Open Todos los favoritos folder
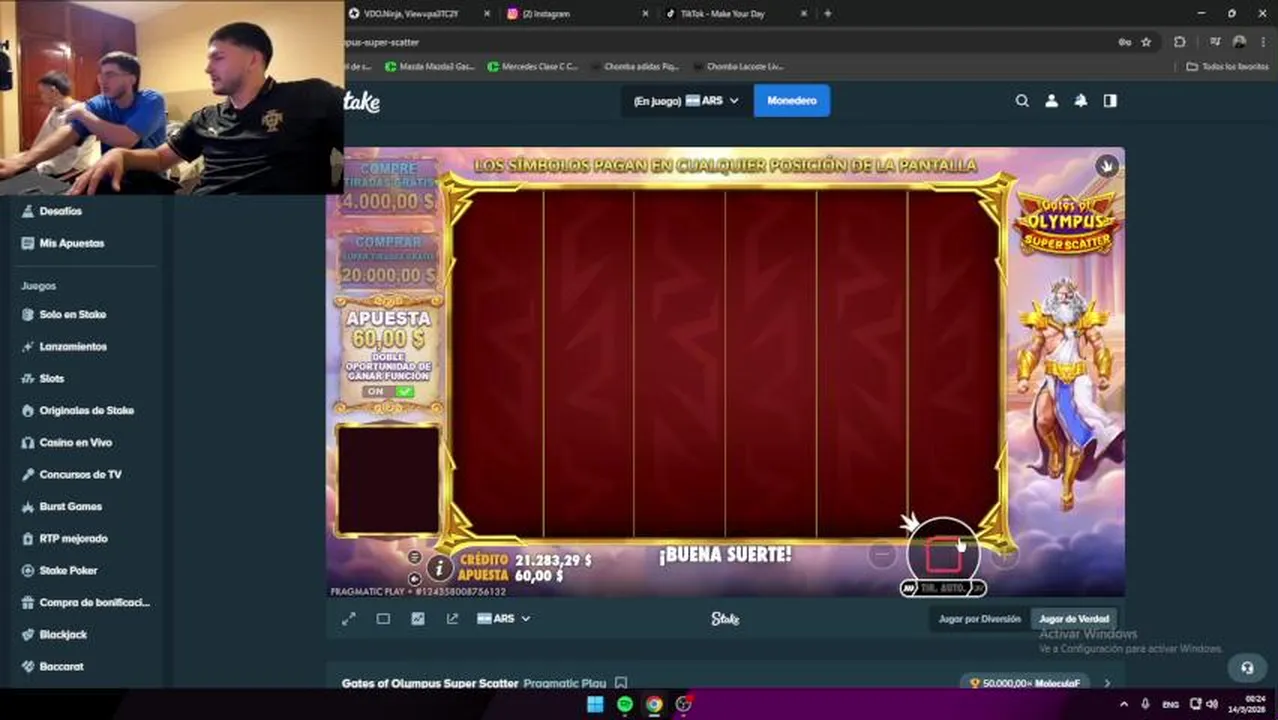The width and height of the screenshot is (1278, 720). pos(1227,67)
